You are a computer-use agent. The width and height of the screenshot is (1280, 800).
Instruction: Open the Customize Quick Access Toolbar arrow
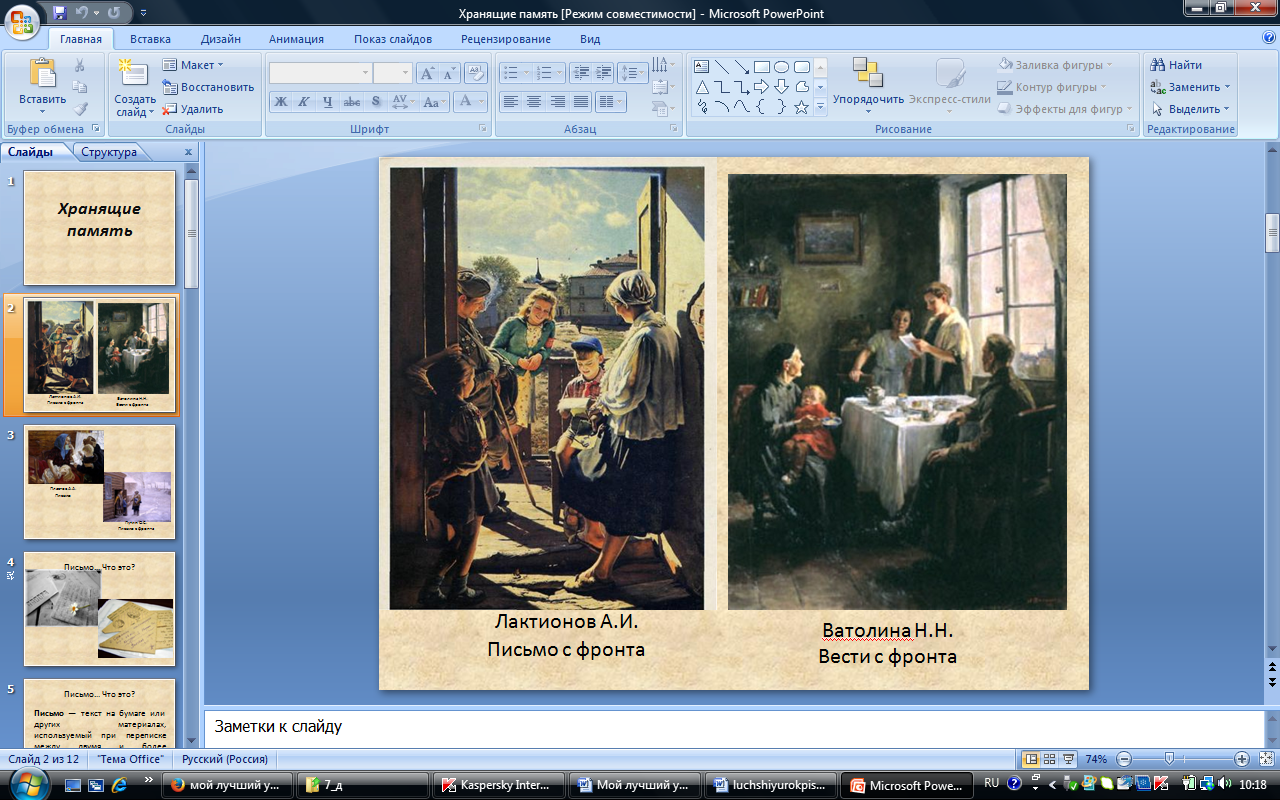click(x=143, y=13)
